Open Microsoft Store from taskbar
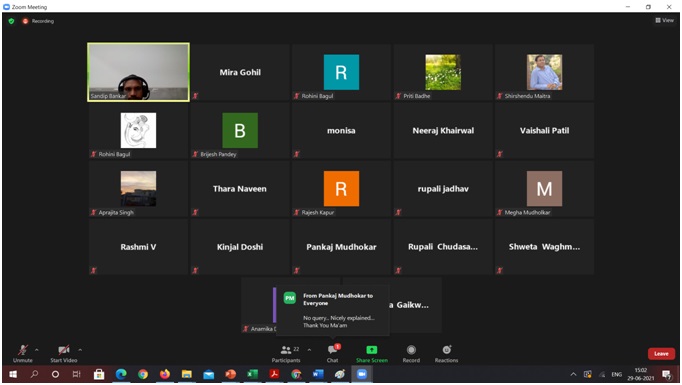Image resolution: width=682 pixels, height=385 pixels. (x=99, y=374)
